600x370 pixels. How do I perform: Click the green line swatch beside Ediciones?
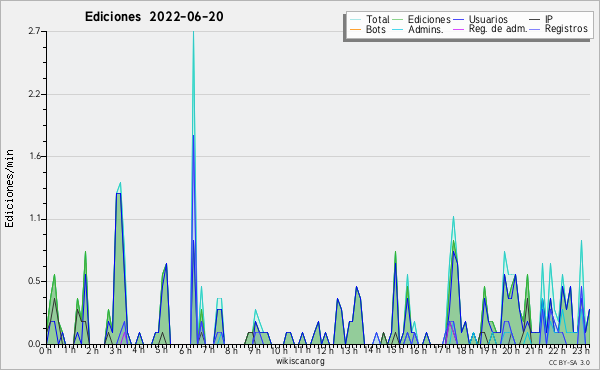click(398, 20)
